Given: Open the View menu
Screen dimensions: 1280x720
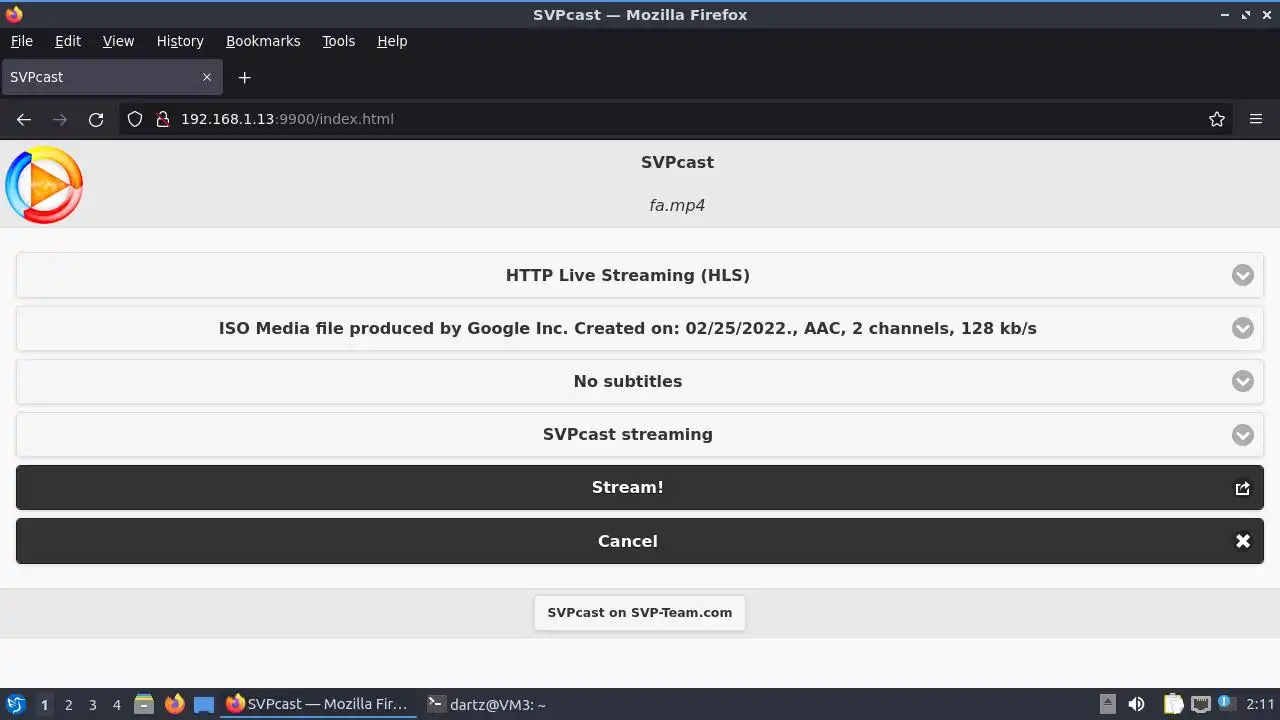Looking at the screenshot, I should [118, 41].
